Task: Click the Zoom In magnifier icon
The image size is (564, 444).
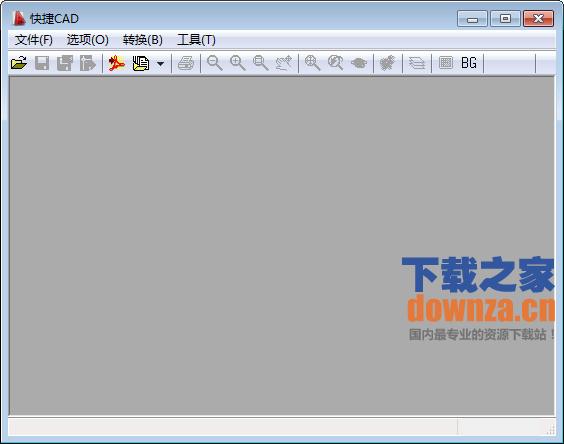Action: pyautogui.click(x=238, y=63)
